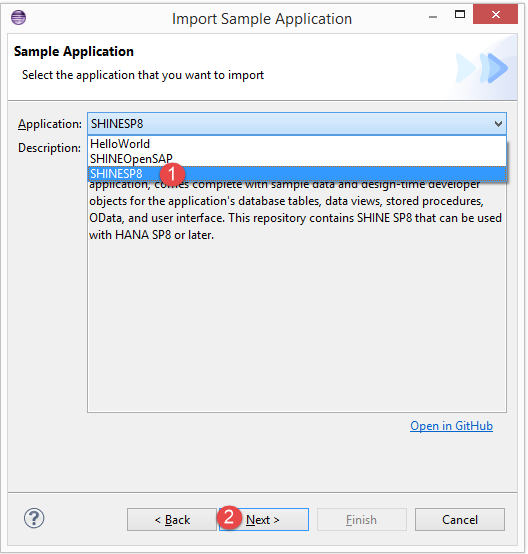528x554 pixels.
Task: Go to the next wizard page
Action: [263, 520]
